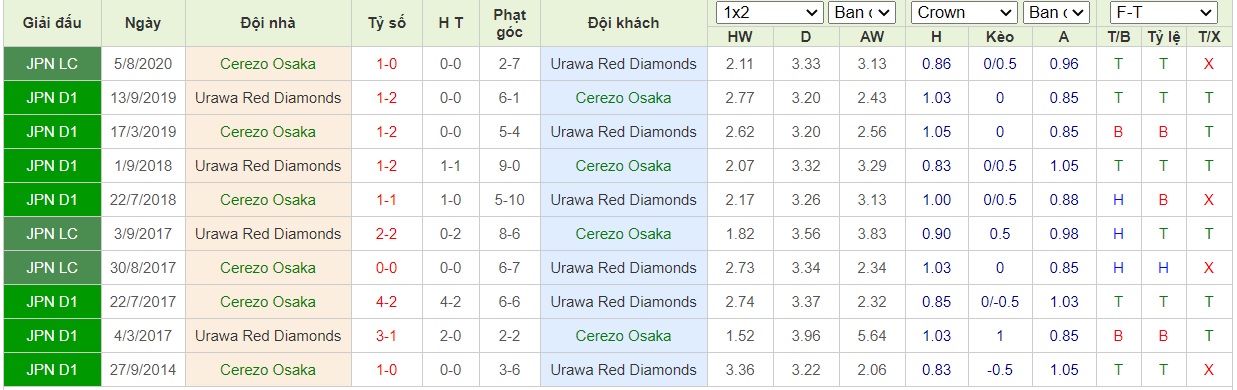Click the Kèo column header

[x=999, y=36]
